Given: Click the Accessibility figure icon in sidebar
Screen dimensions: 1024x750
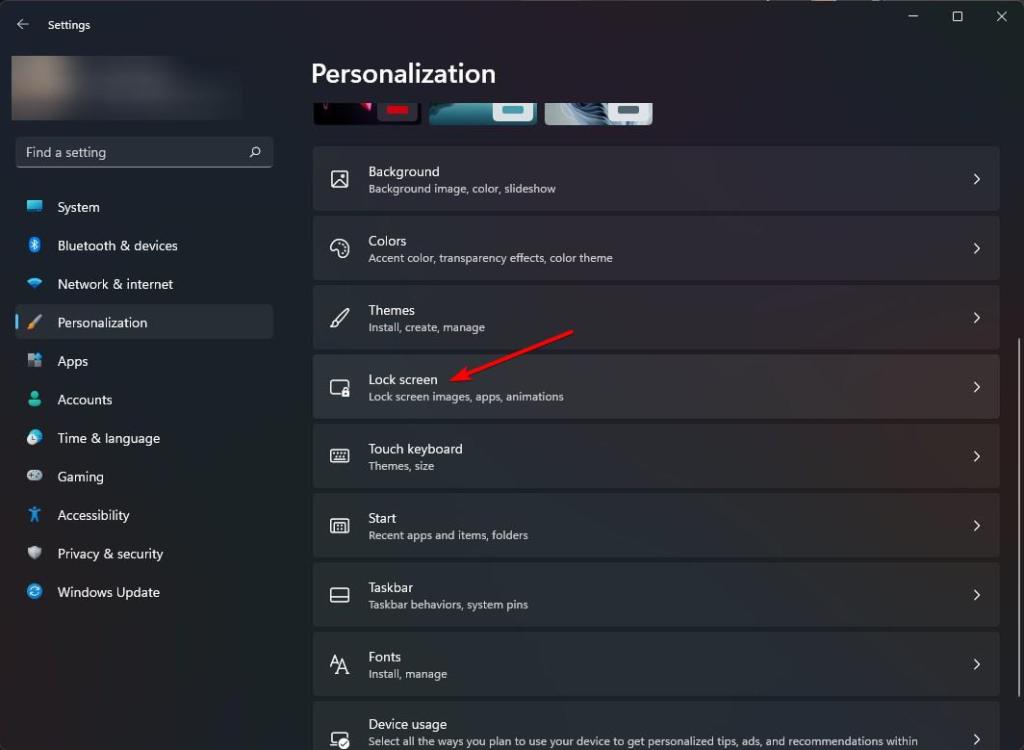Looking at the screenshot, I should 35,515.
